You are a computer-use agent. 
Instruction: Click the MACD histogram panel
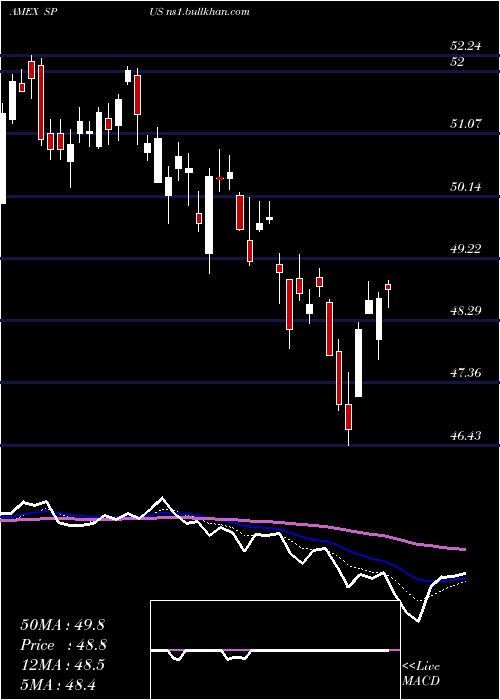click(x=275, y=650)
